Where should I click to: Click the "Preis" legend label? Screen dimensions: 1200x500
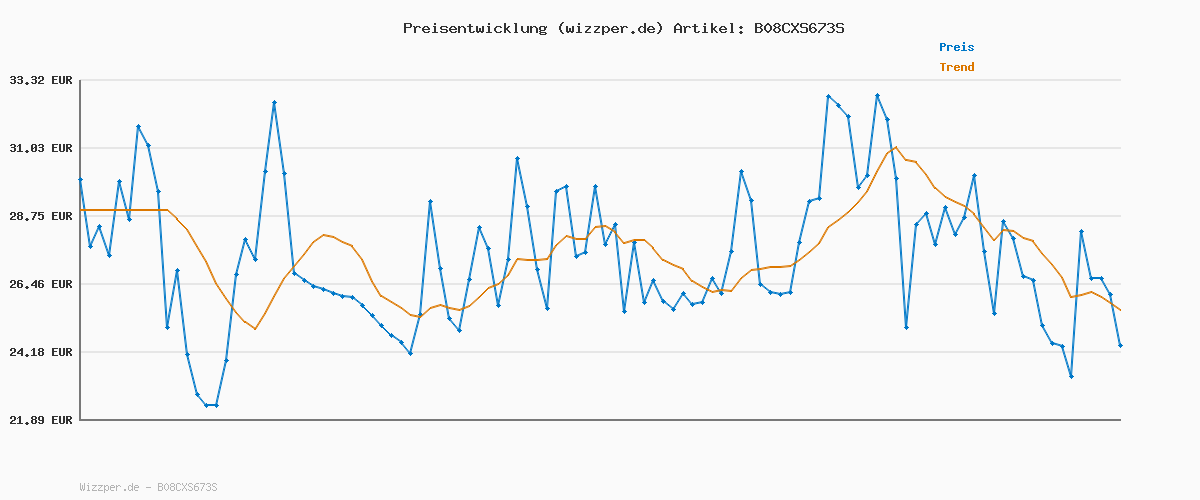956,47
